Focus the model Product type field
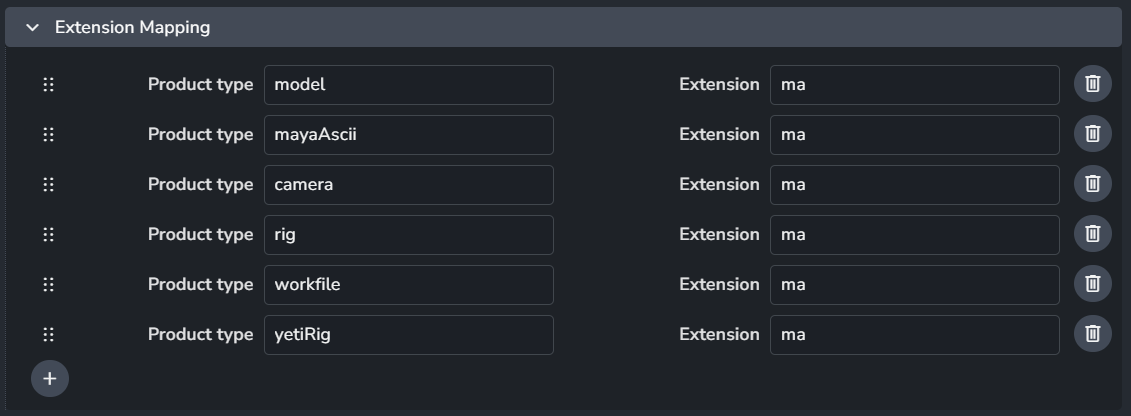Image resolution: width=1131 pixels, height=416 pixels. tap(408, 85)
